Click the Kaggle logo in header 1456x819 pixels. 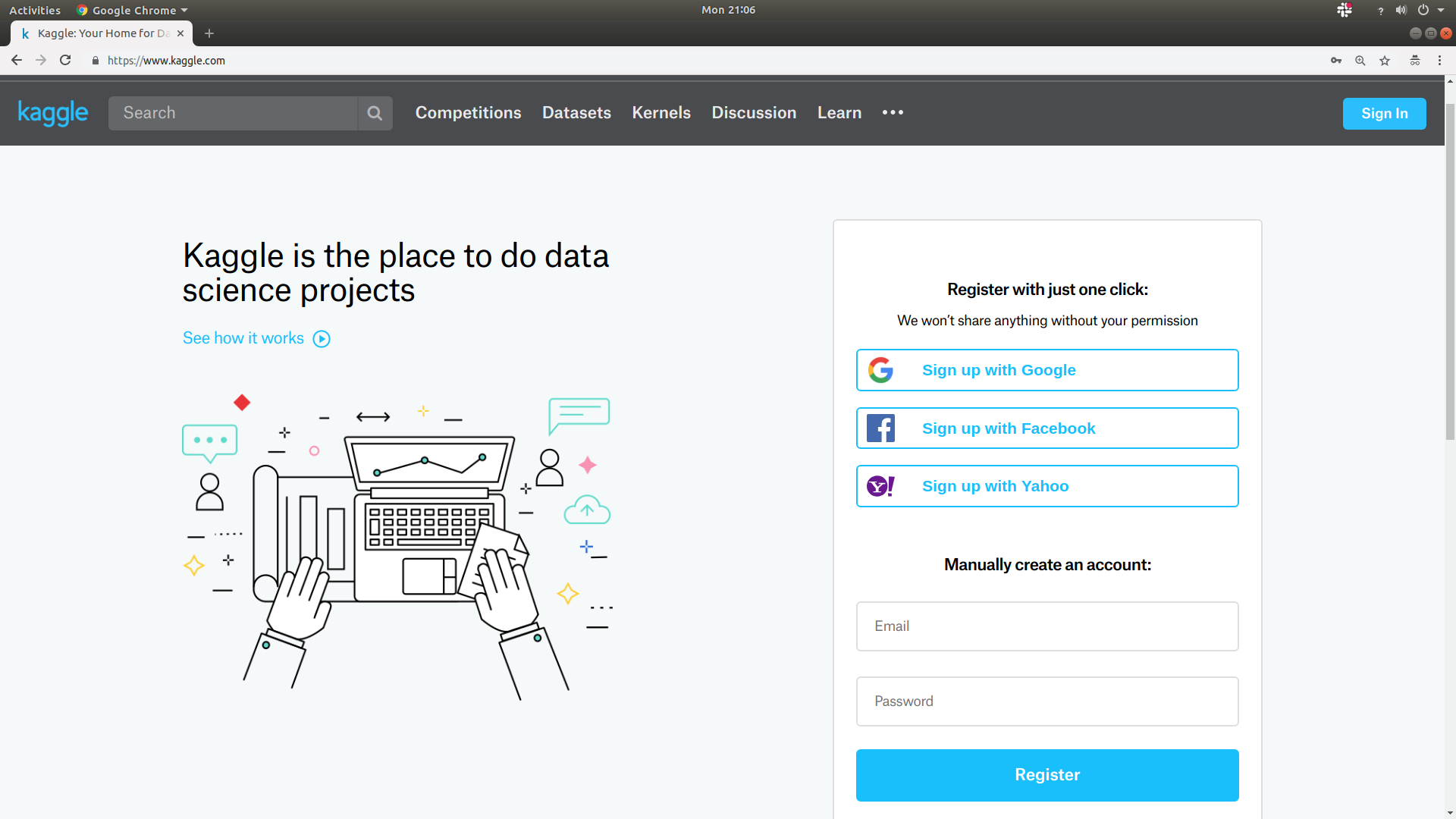click(x=53, y=113)
